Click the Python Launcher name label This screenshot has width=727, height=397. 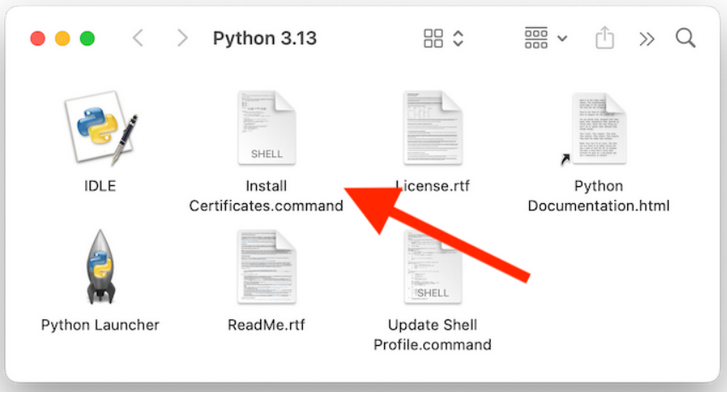100,325
